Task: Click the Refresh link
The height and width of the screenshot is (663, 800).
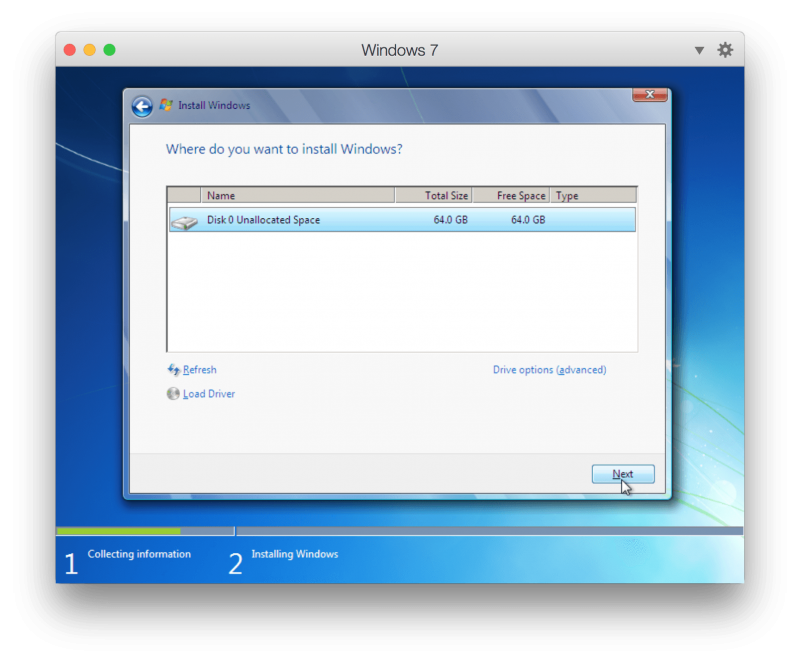Action: coord(199,370)
